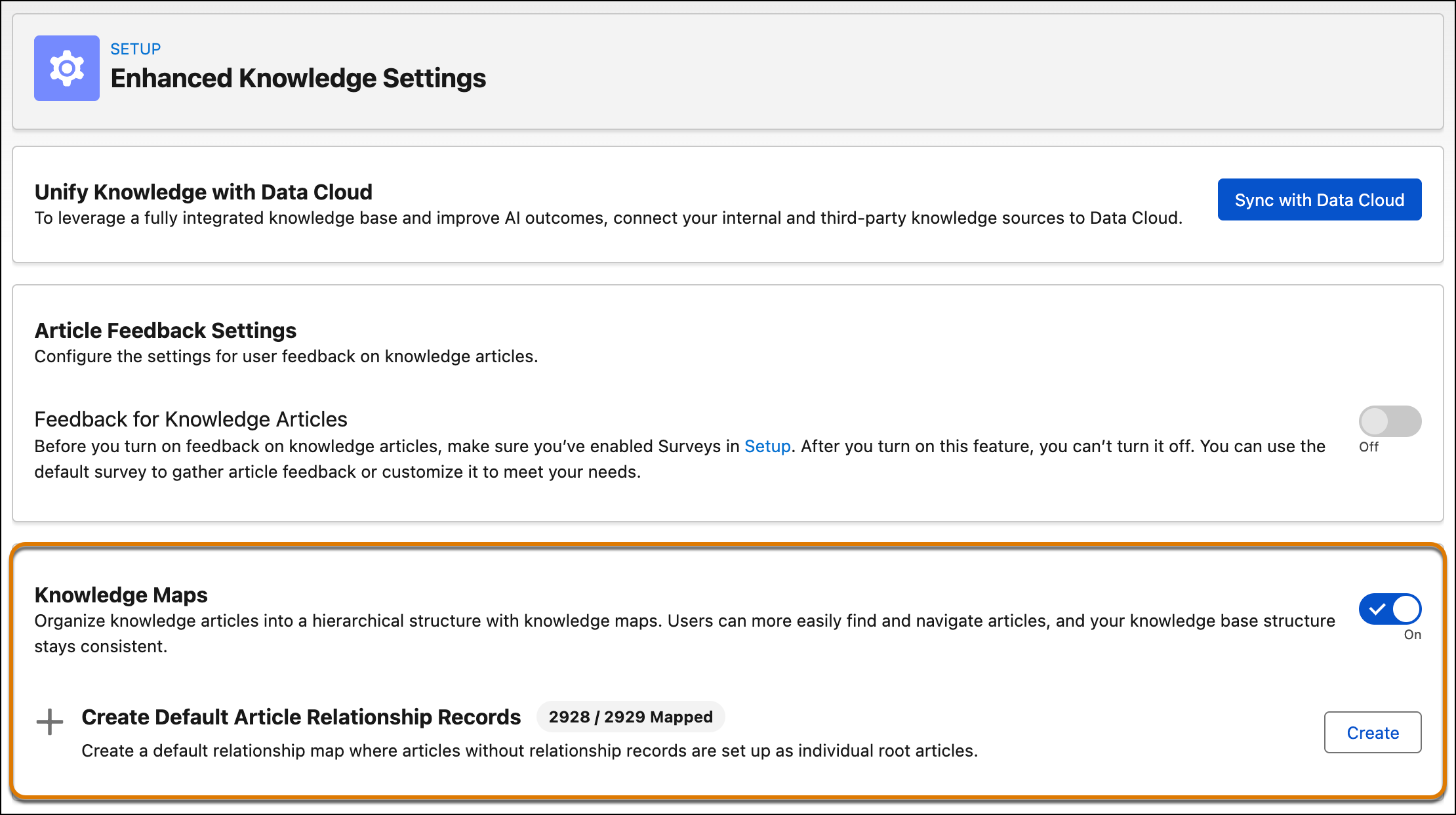Click the 2928 / 2929 Mapped badge

pyautogui.click(x=631, y=717)
